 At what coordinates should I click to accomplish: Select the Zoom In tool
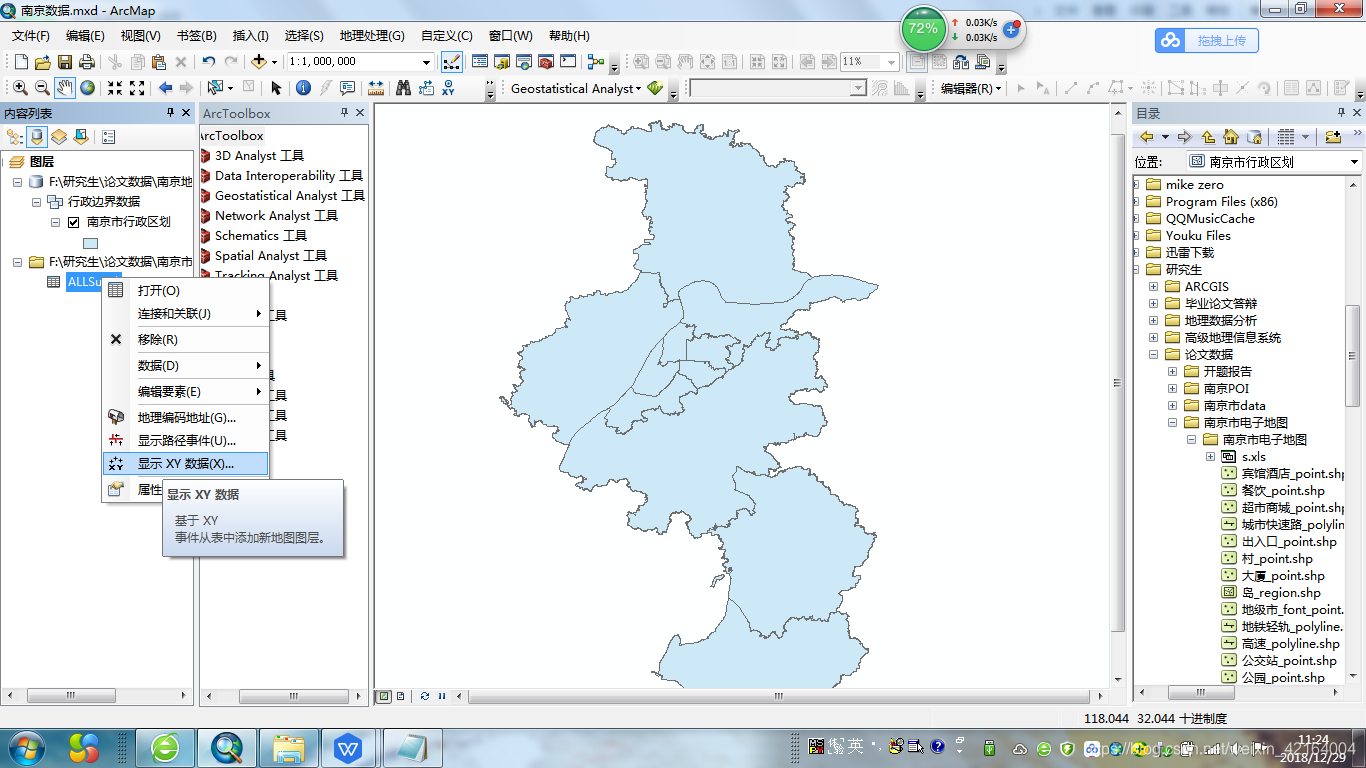(20, 88)
